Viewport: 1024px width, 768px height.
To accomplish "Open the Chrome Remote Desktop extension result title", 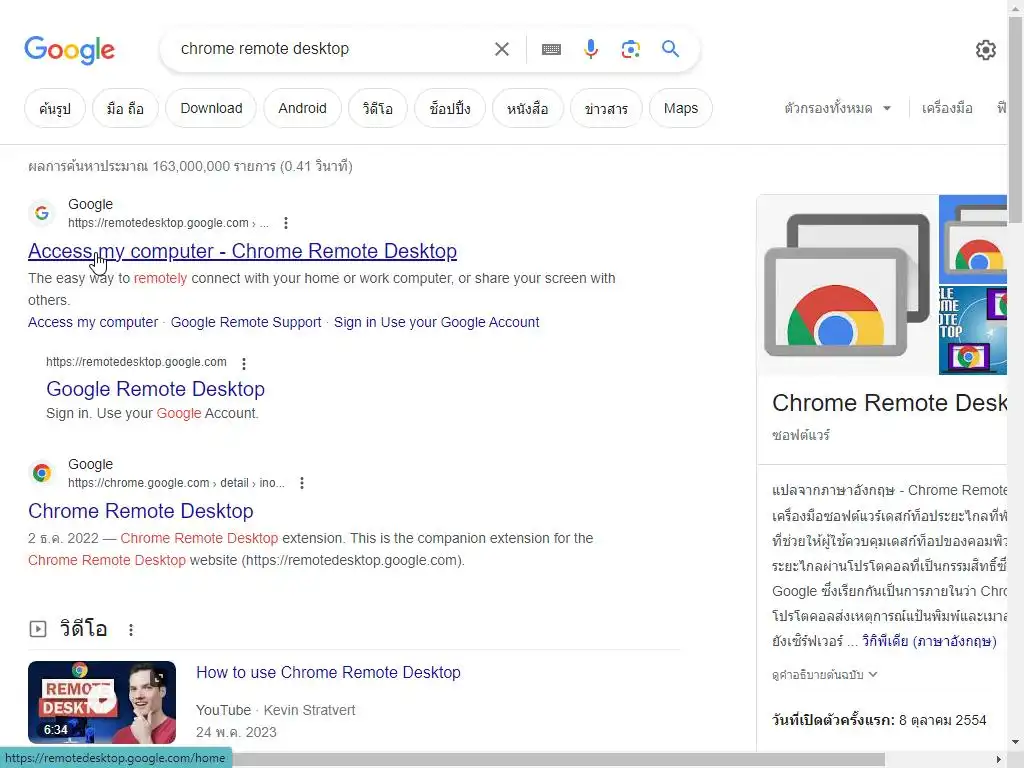I will [140, 511].
